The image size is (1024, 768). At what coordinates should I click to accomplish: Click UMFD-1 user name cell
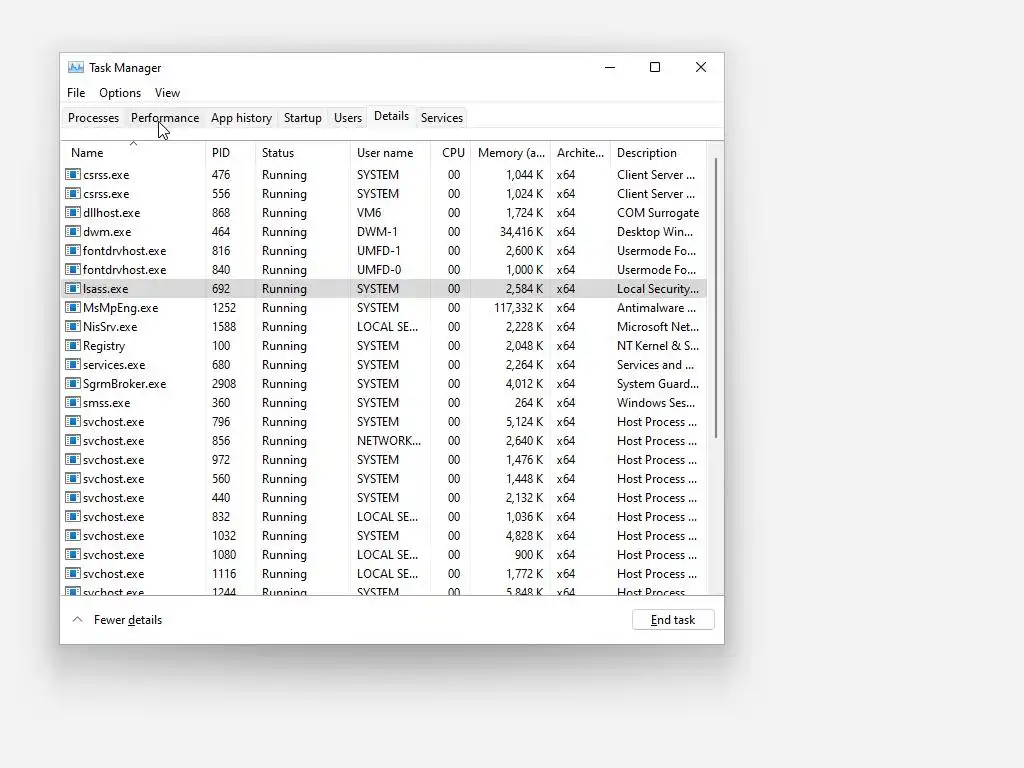[x=379, y=250]
